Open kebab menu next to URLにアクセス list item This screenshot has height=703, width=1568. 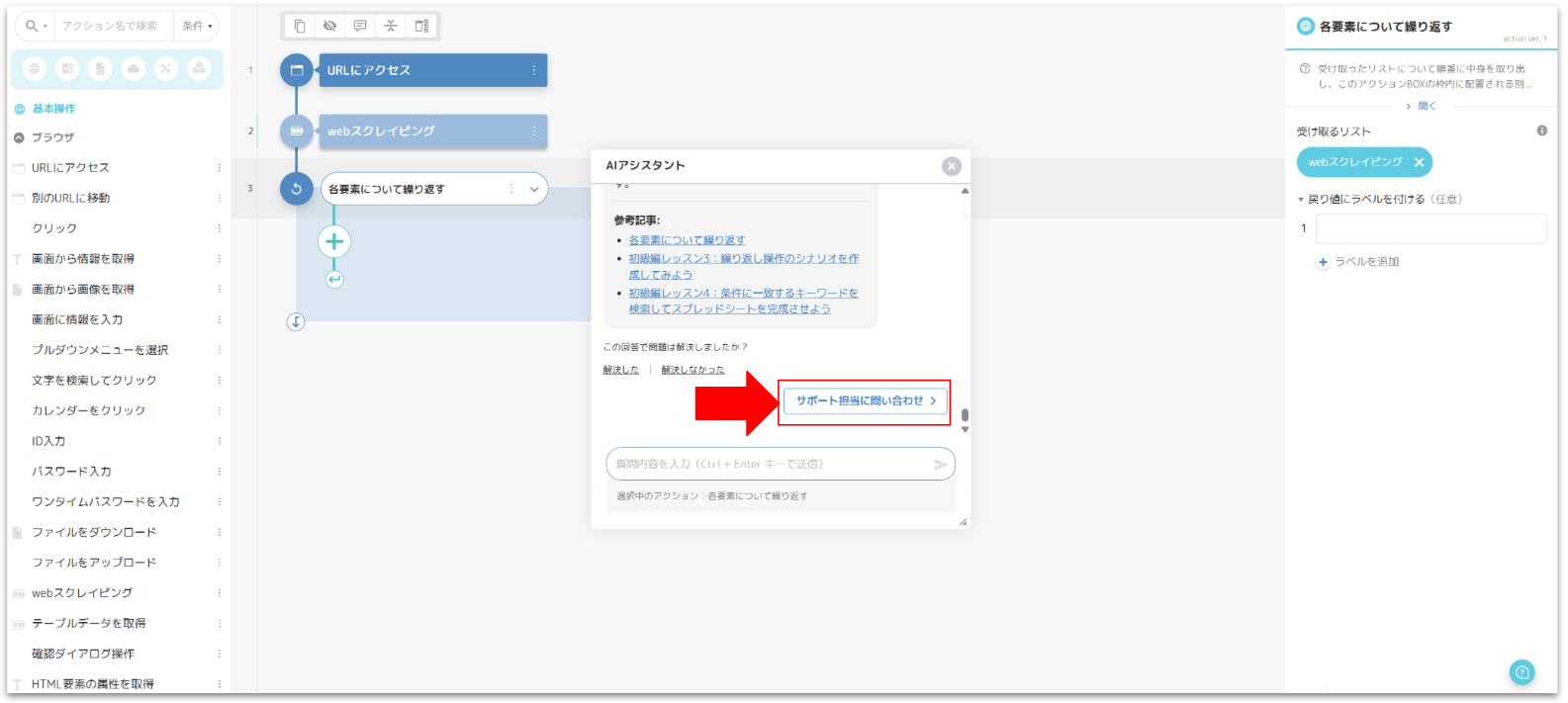[220, 168]
